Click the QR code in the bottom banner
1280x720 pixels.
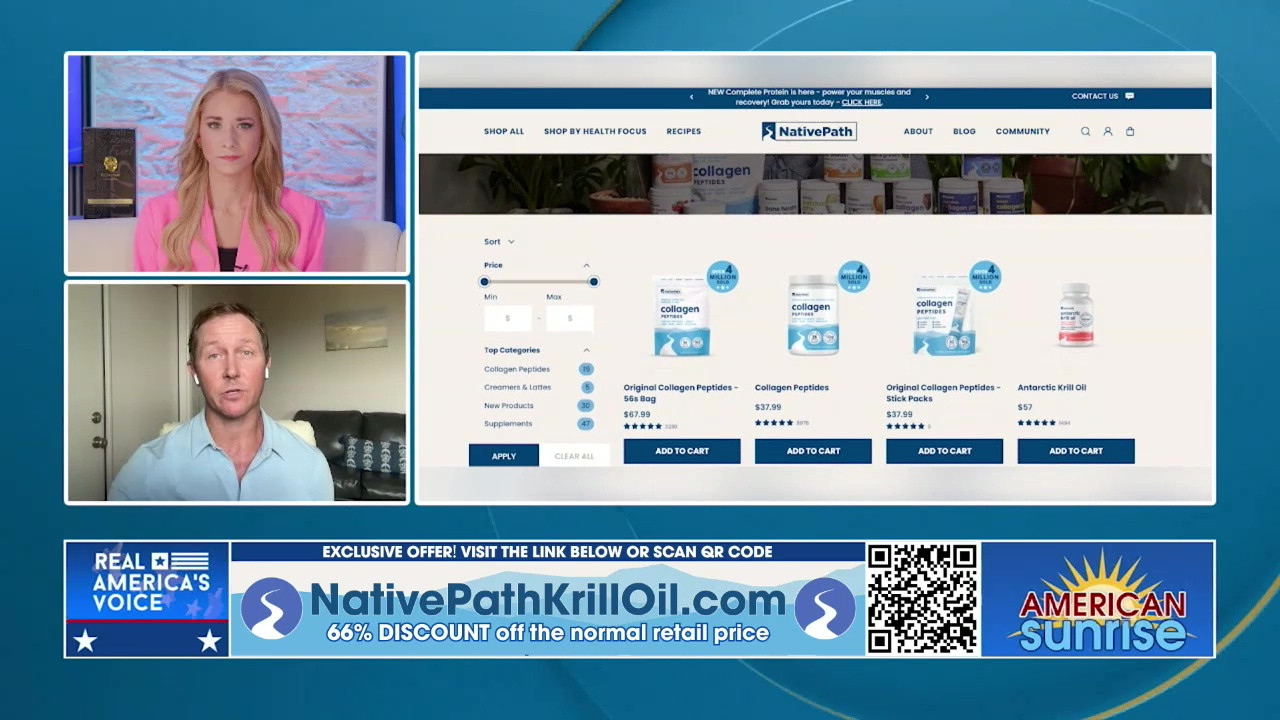[x=922, y=599]
